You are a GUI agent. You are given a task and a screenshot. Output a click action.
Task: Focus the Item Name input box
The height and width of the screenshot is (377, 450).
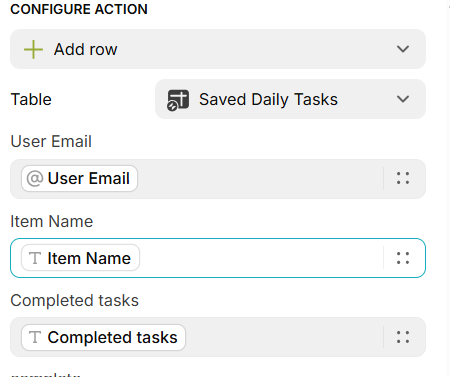pos(218,258)
